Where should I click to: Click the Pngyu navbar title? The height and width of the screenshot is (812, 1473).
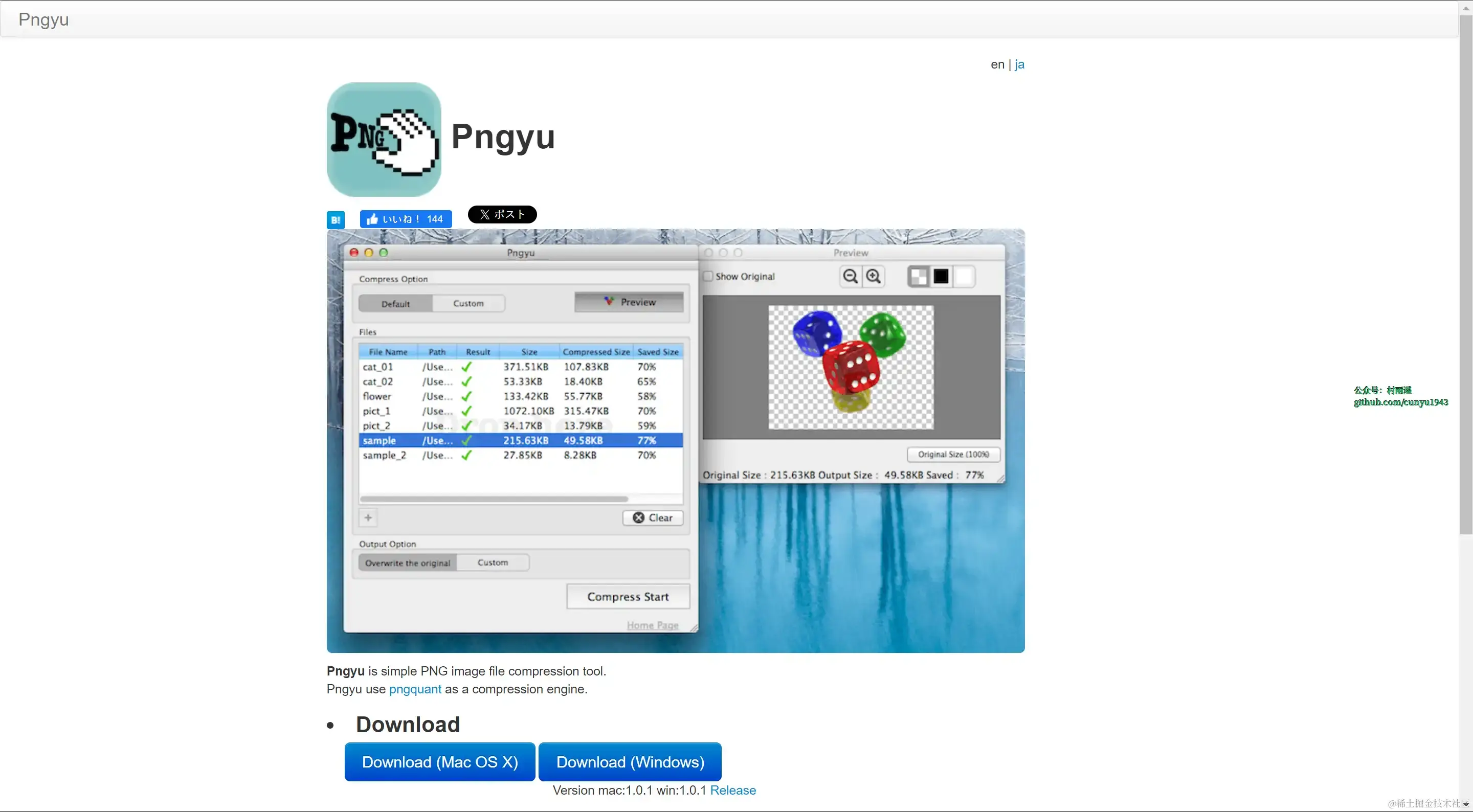pyautogui.click(x=43, y=19)
